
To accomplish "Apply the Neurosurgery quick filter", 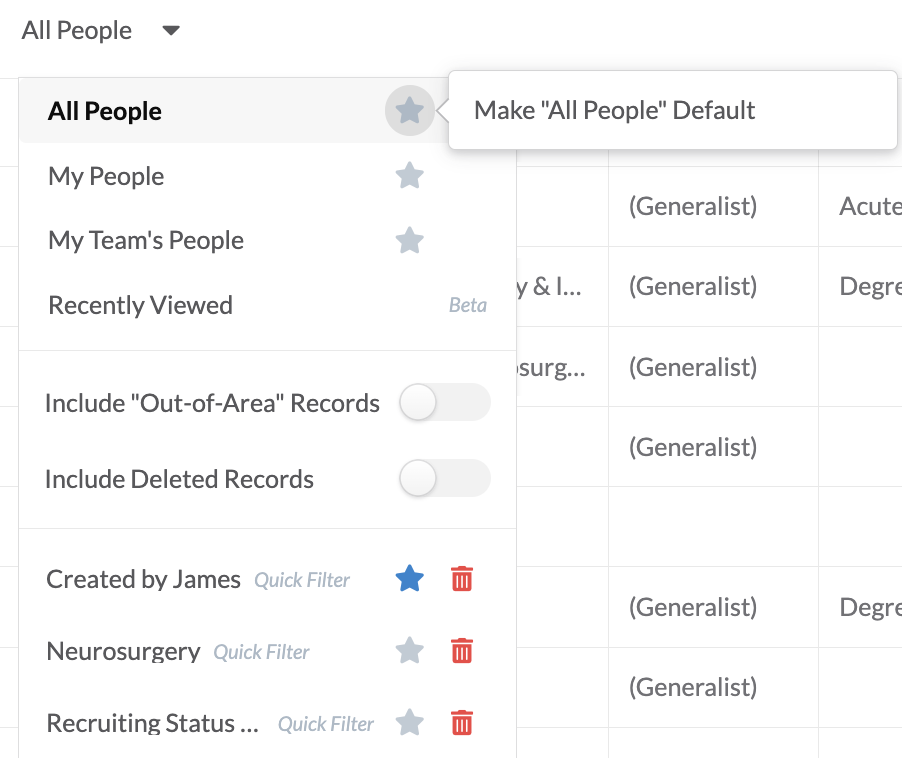I will (124, 652).
